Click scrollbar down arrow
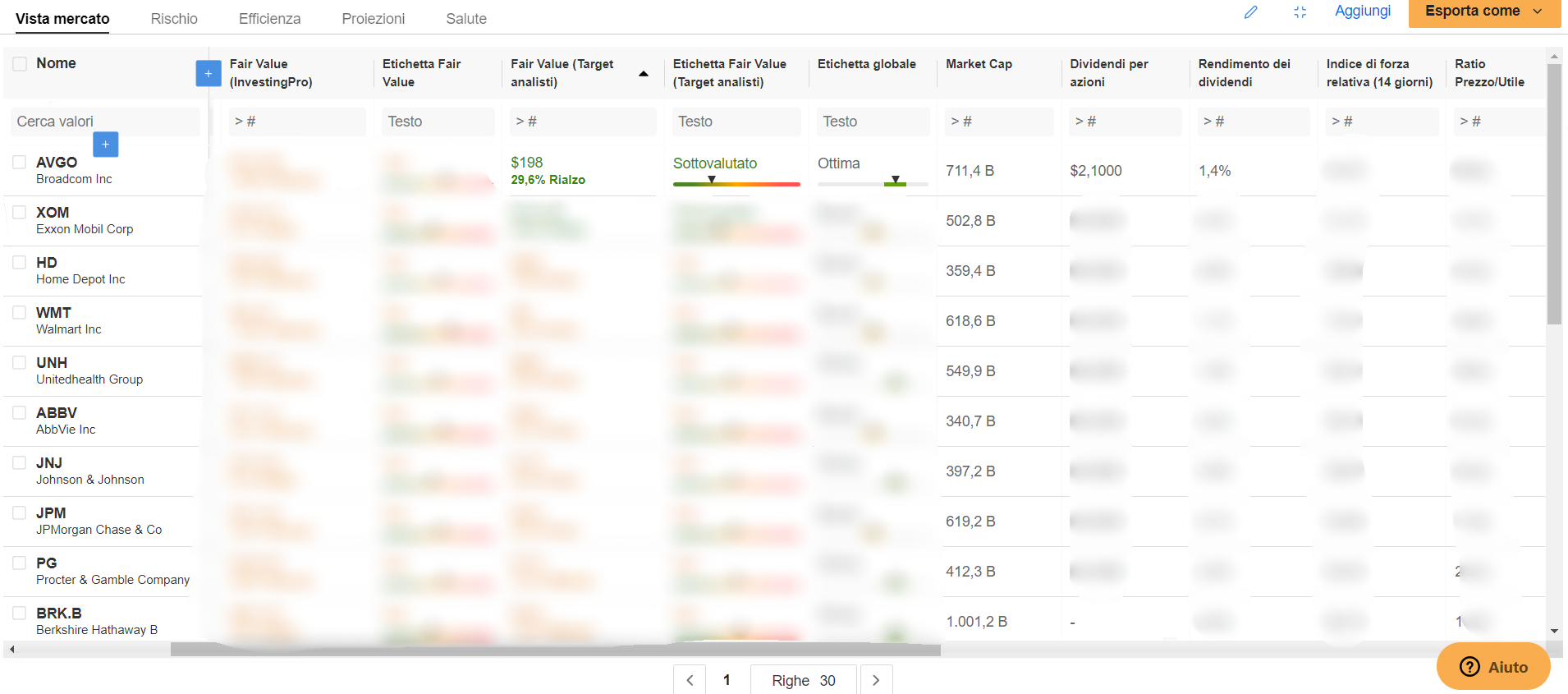1568x694 pixels. (x=1554, y=632)
